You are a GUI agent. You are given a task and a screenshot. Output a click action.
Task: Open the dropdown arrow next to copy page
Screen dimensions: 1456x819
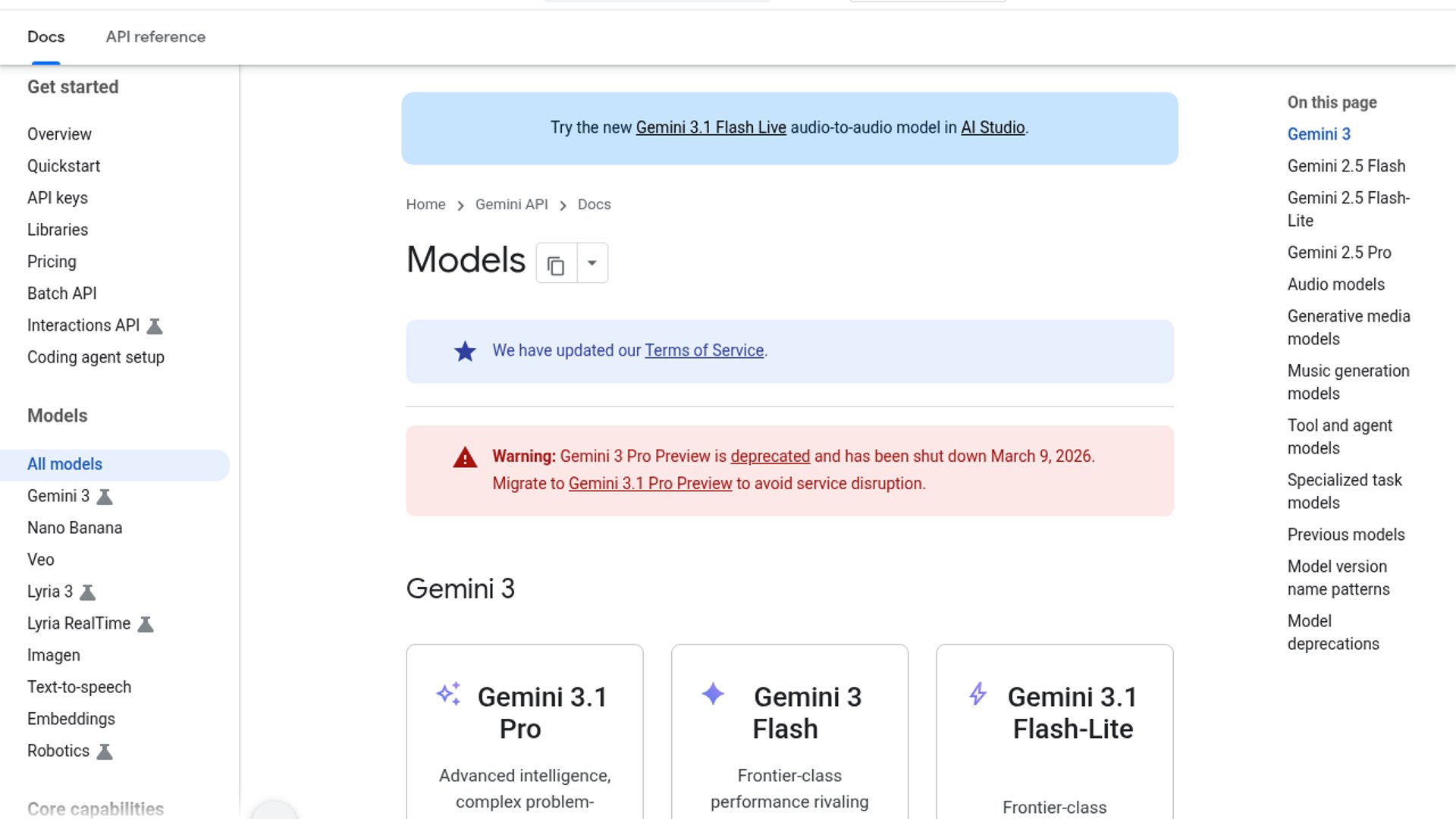click(592, 263)
